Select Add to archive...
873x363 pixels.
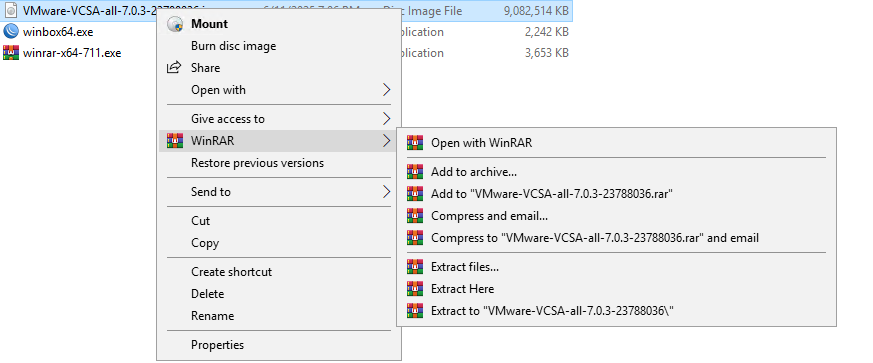616,172
